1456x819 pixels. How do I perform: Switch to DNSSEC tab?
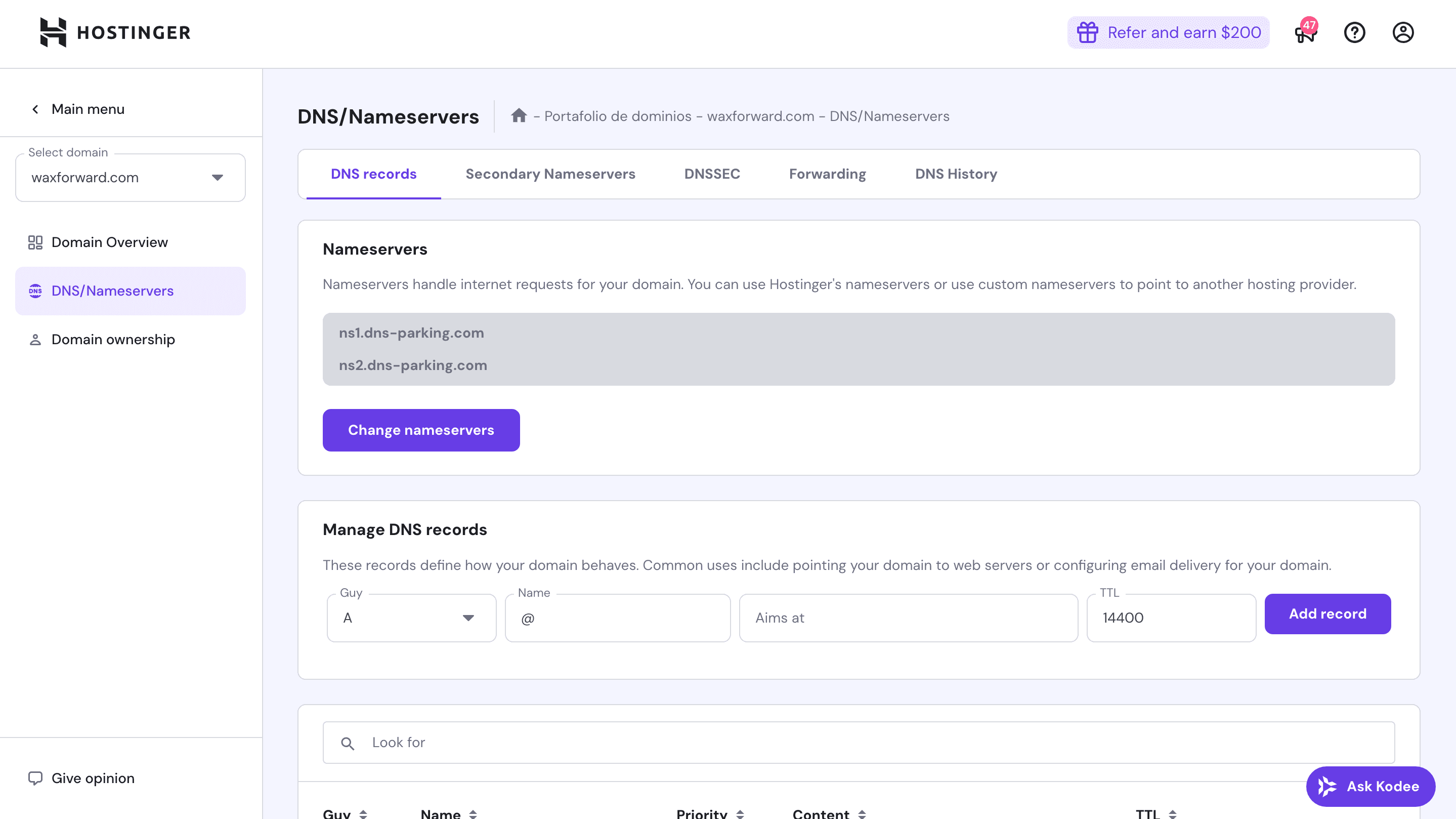coord(712,174)
